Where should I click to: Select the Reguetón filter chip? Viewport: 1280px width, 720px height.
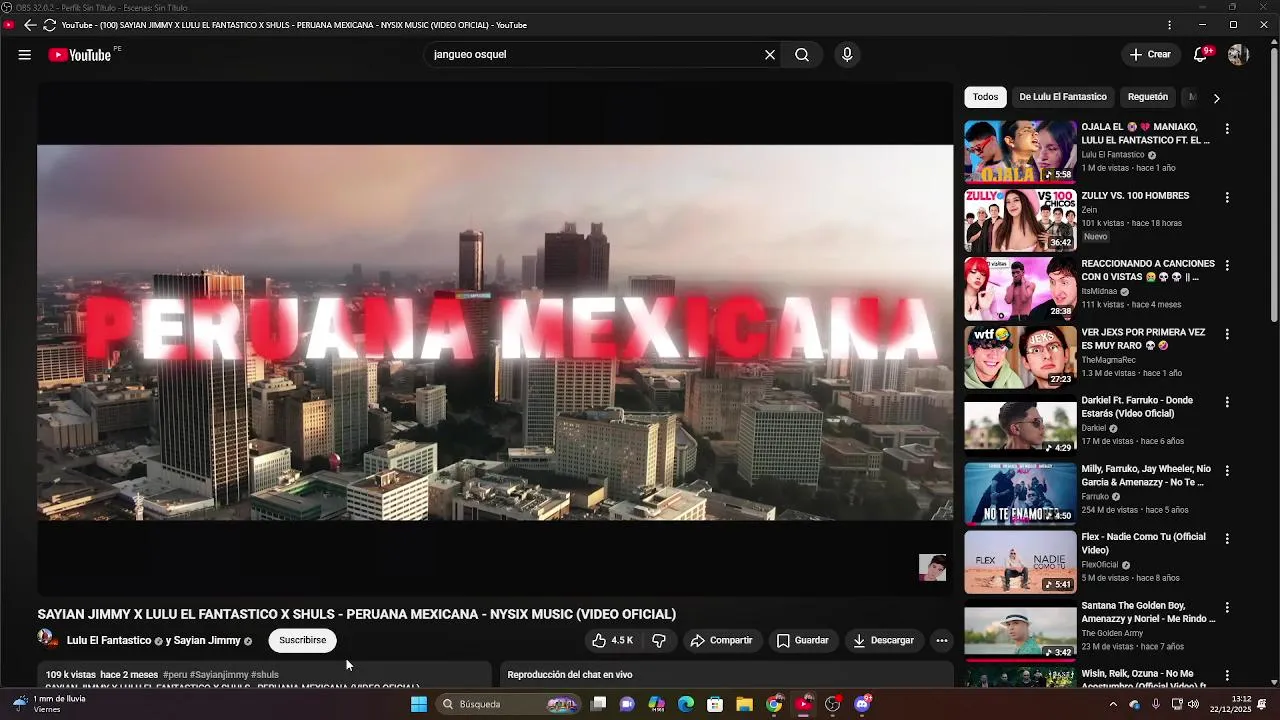pos(1148,97)
